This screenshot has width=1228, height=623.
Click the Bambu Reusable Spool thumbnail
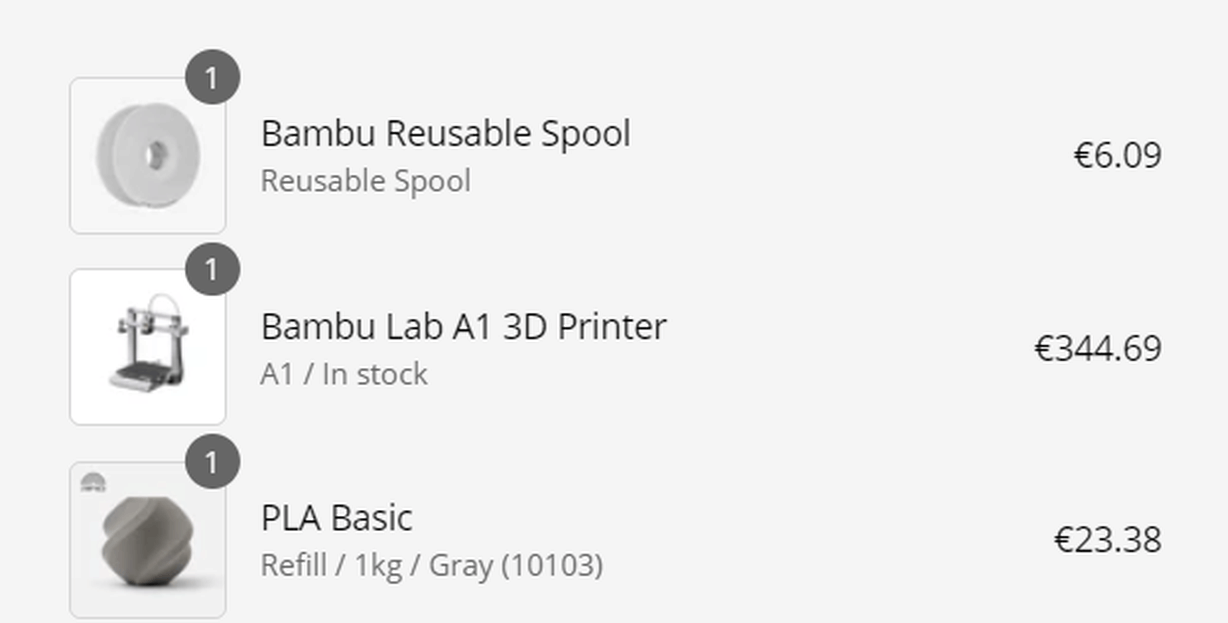point(148,156)
